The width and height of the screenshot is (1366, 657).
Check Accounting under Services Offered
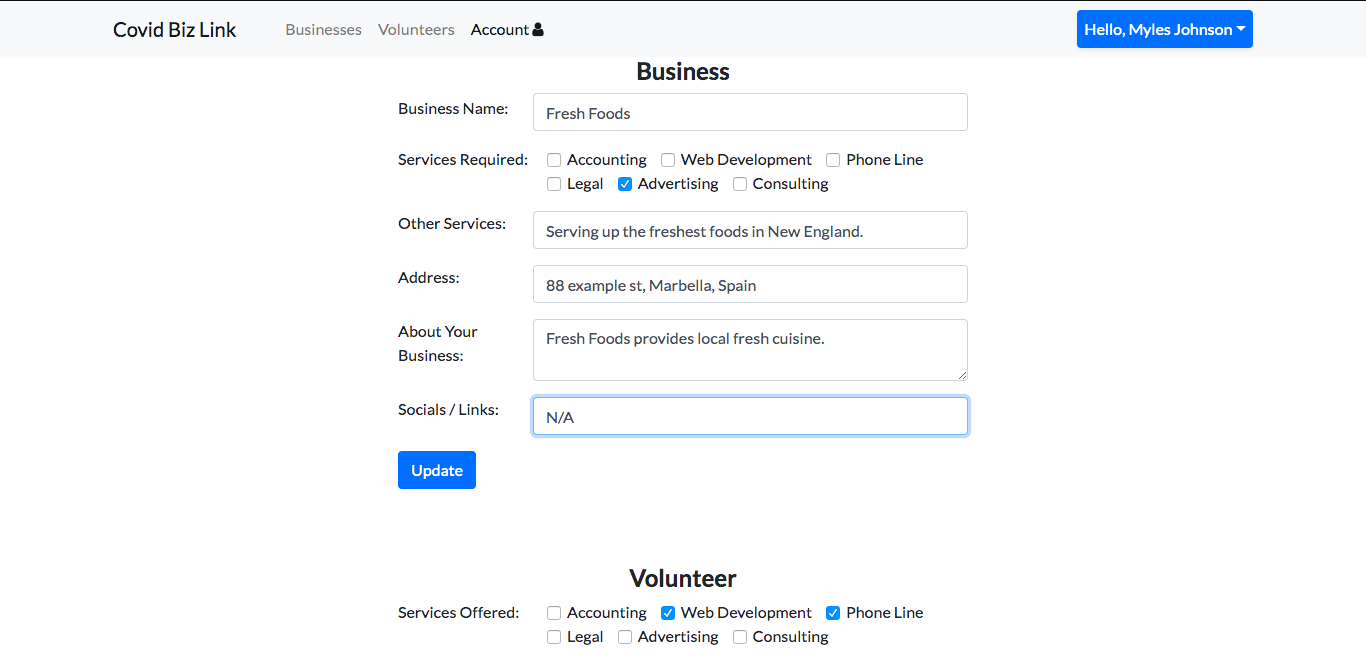tap(554, 613)
